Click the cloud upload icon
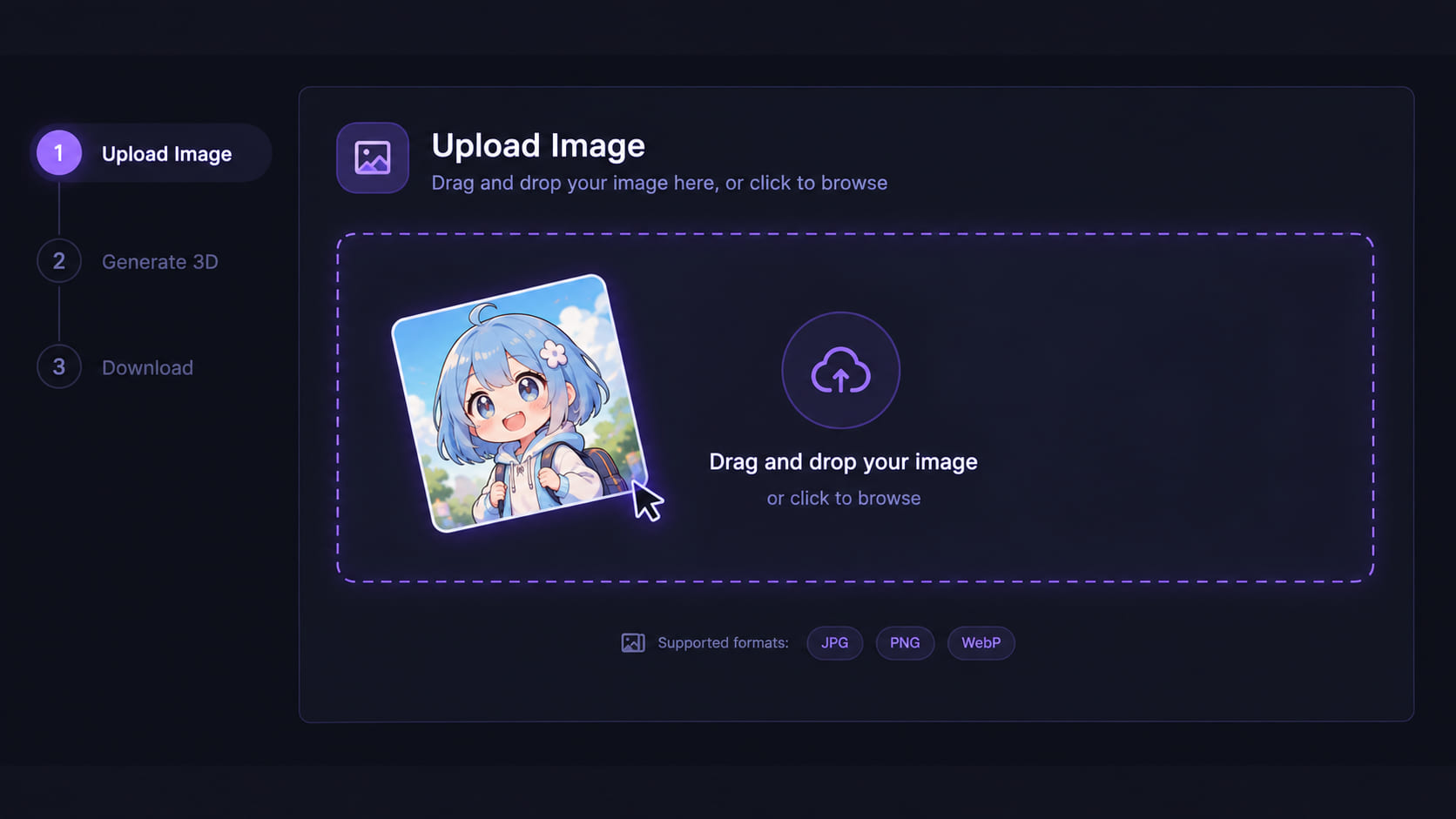The width and height of the screenshot is (1456, 819). click(840, 370)
